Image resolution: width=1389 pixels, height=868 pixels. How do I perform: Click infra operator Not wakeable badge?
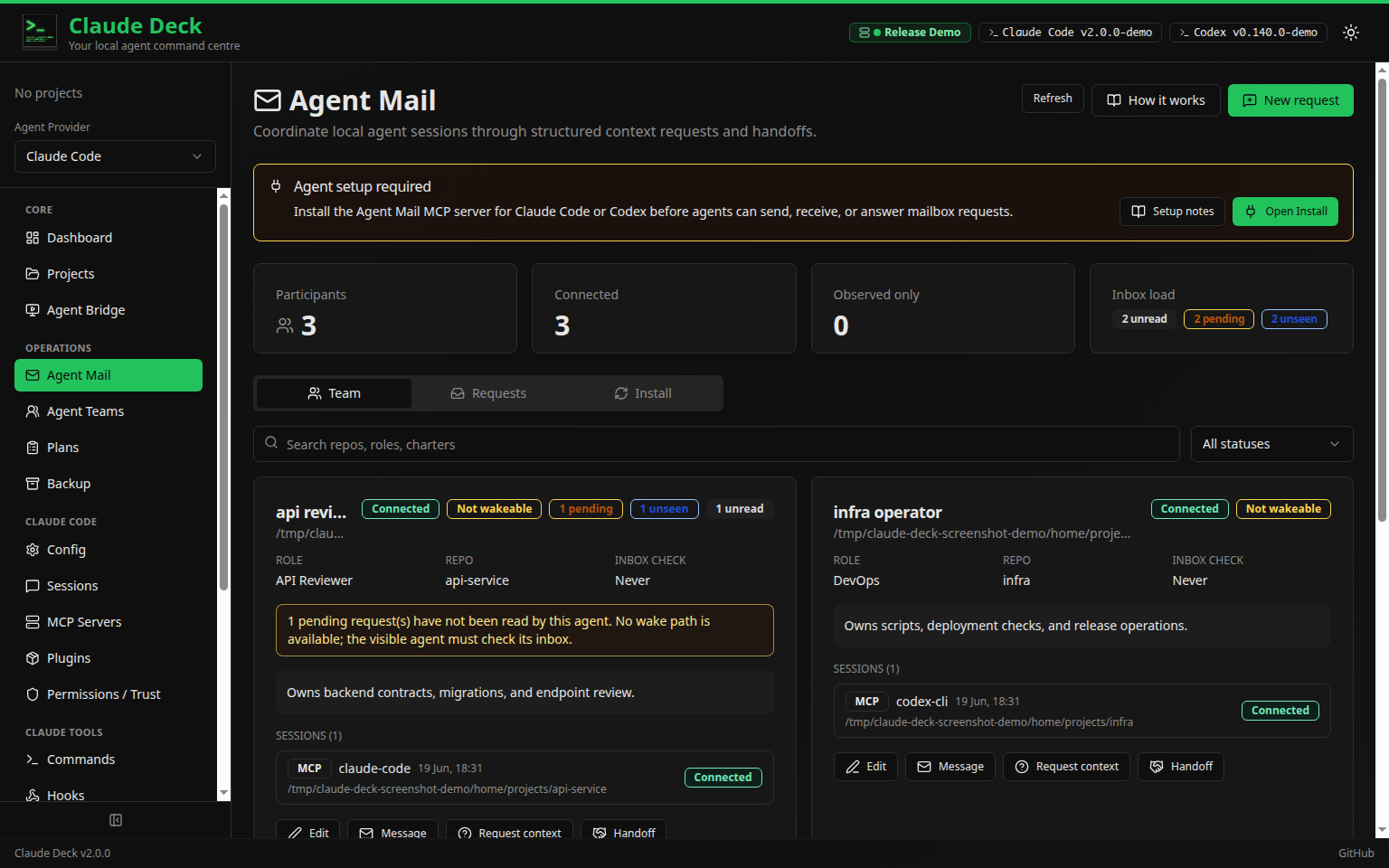click(x=1283, y=509)
